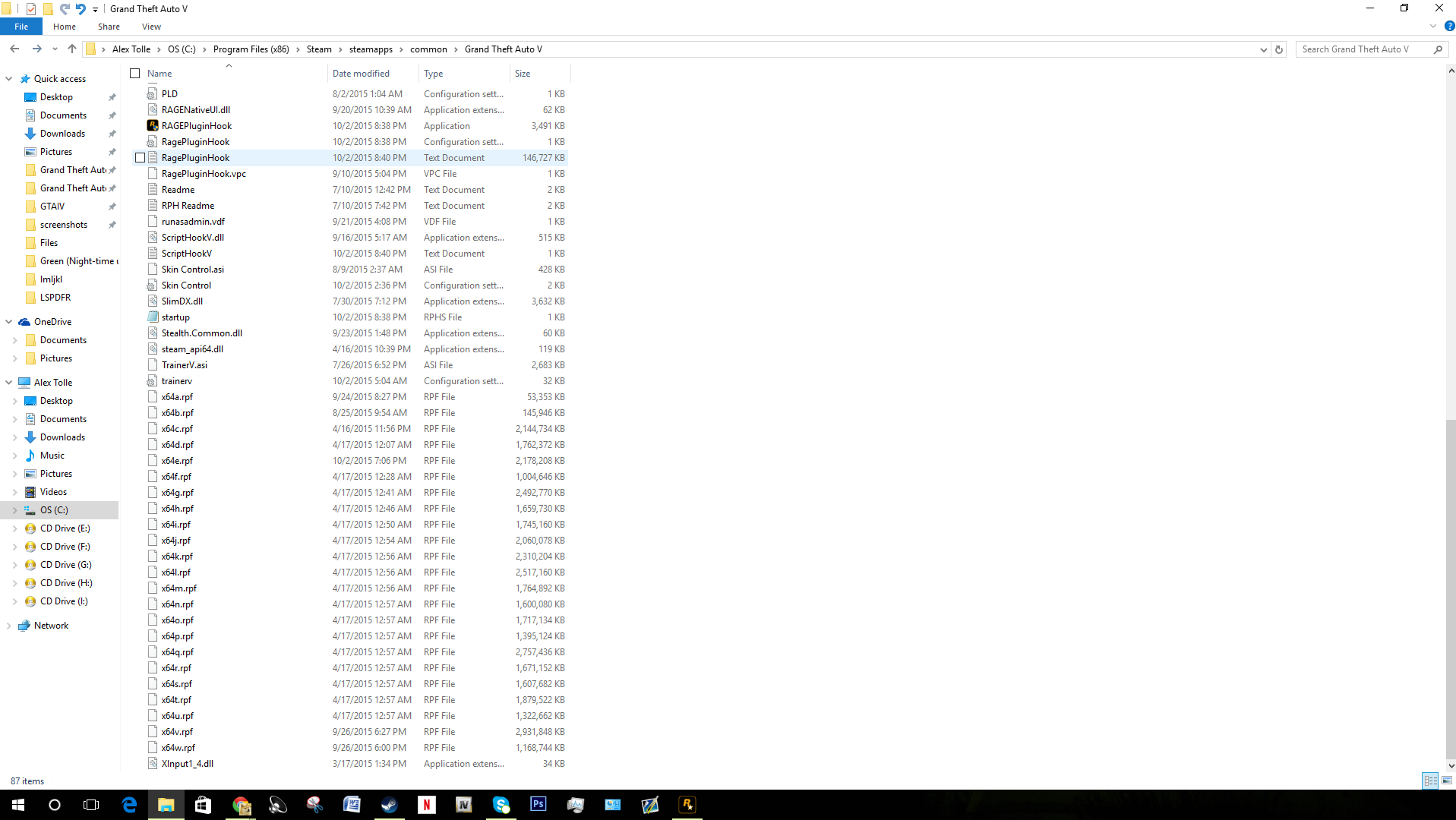This screenshot has width=1456, height=820.
Task: Collapse the Alex Tolle tree
Action: point(9,383)
